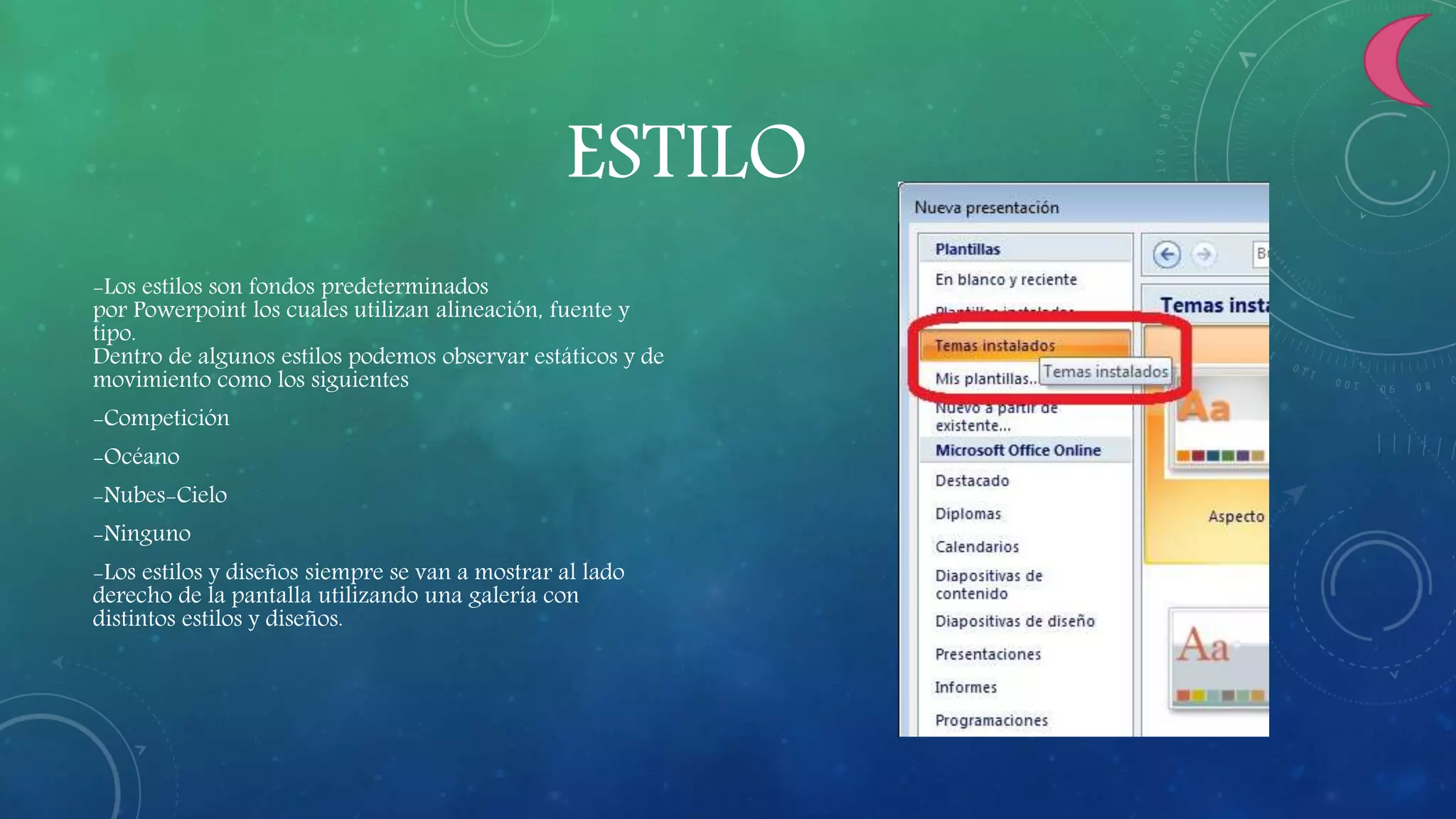Image resolution: width=1456 pixels, height=819 pixels.
Task: Click the Plantillas section header
Action: point(1024,249)
